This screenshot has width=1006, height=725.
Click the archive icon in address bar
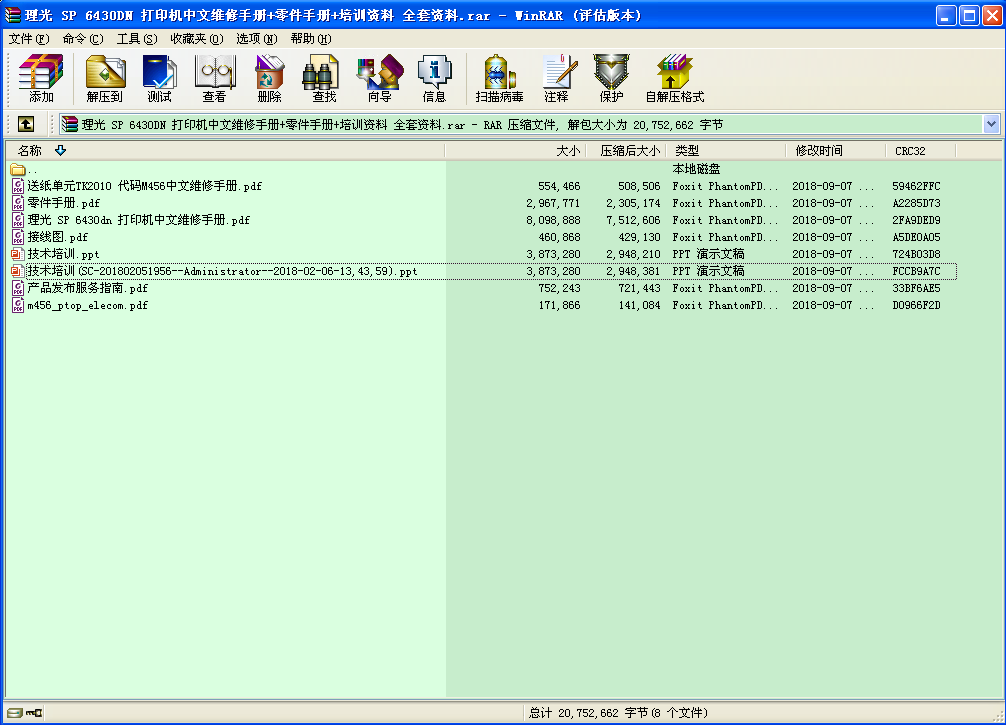70,124
